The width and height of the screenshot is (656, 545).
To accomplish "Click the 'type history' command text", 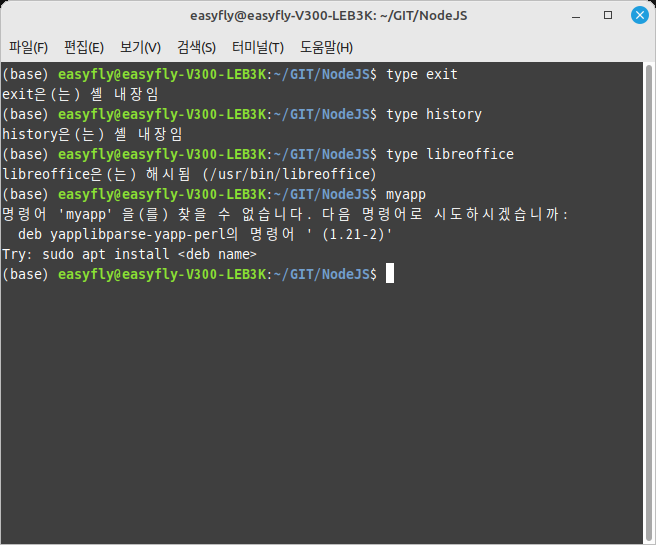I will coord(434,115).
